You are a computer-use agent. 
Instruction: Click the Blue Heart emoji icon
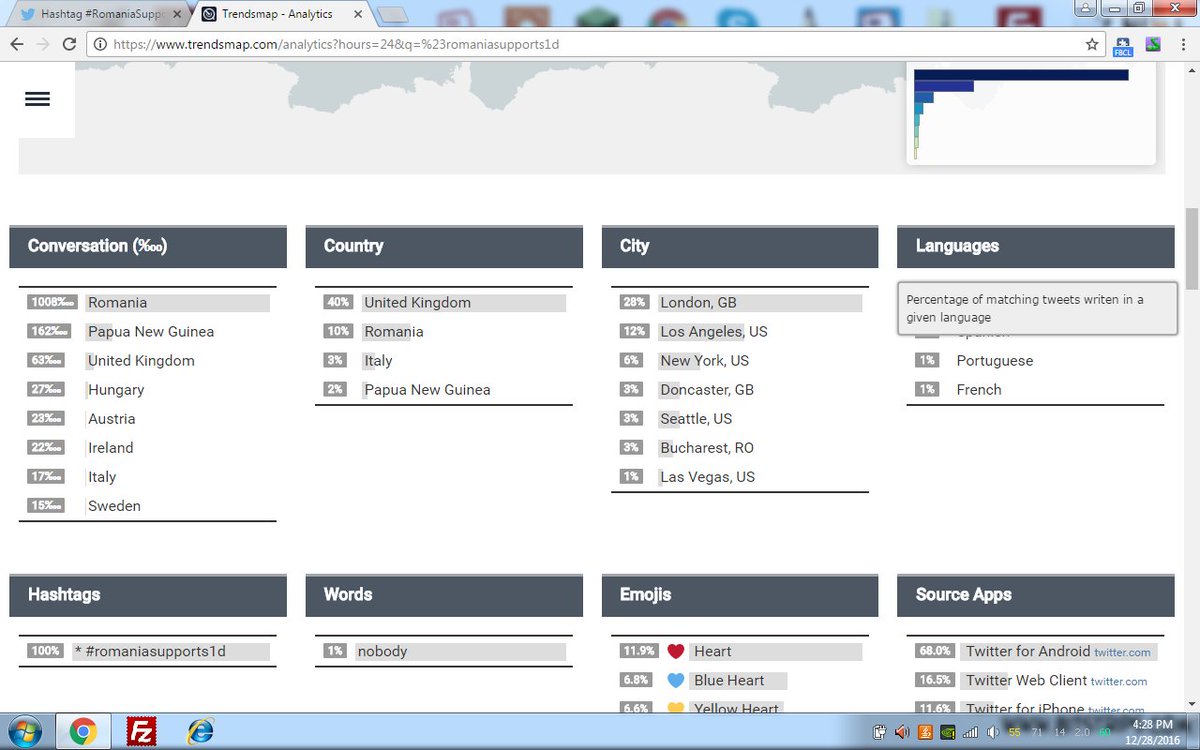point(675,680)
